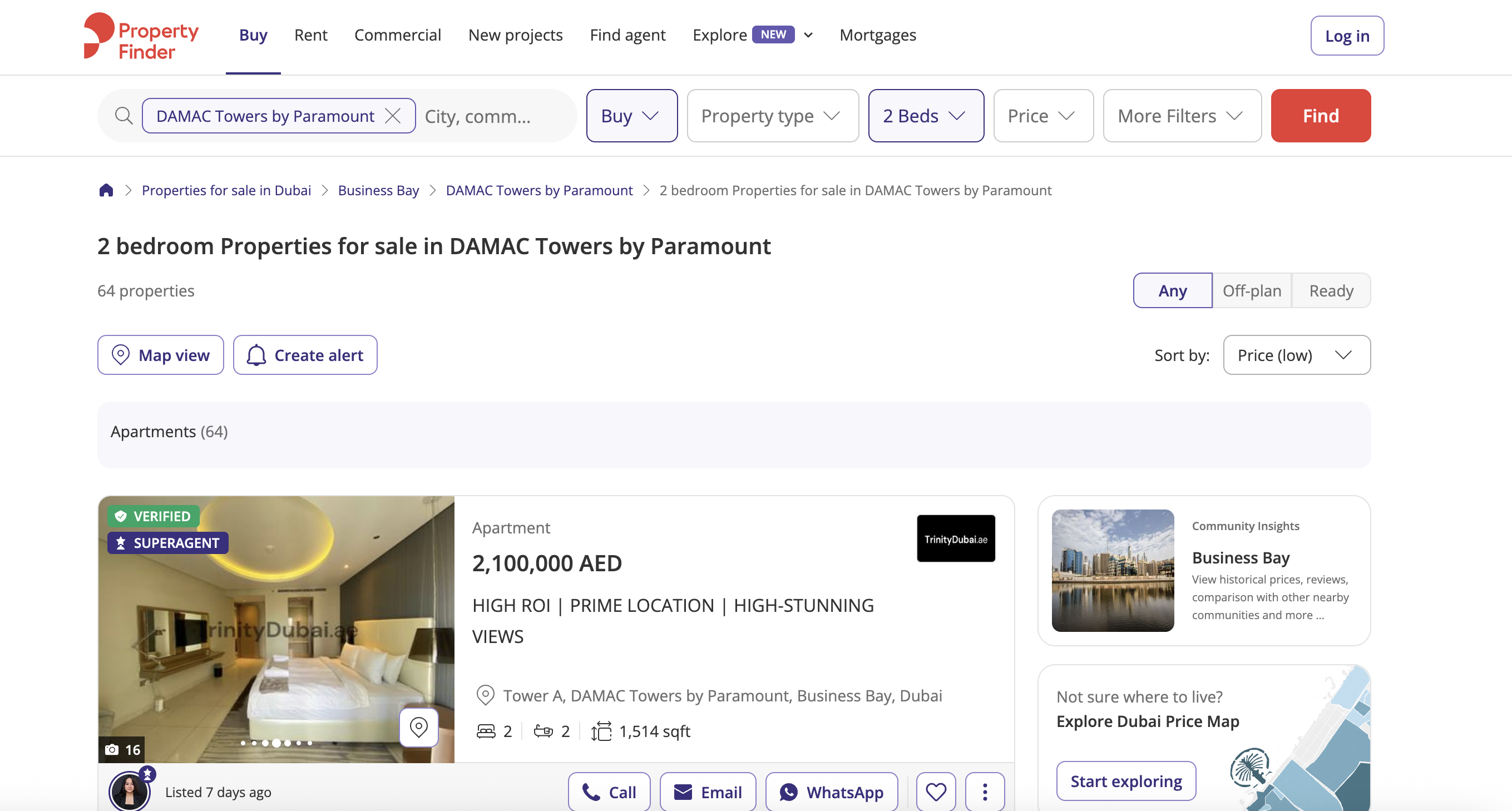1512x811 pixels.
Task: Click the Create alert button
Action: pos(305,355)
